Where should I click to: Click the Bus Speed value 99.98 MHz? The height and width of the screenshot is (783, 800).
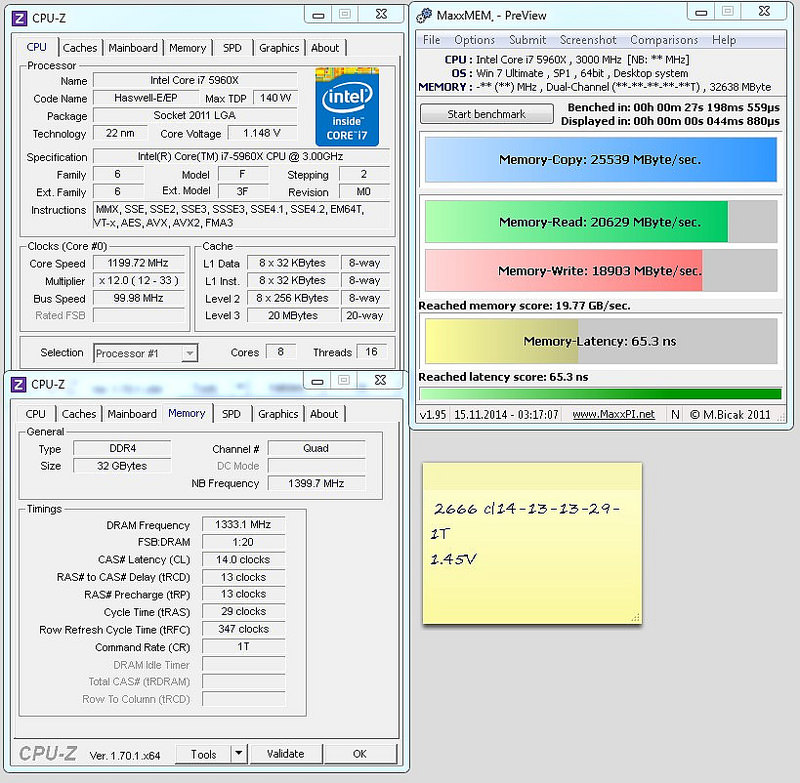[x=138, y=298]
